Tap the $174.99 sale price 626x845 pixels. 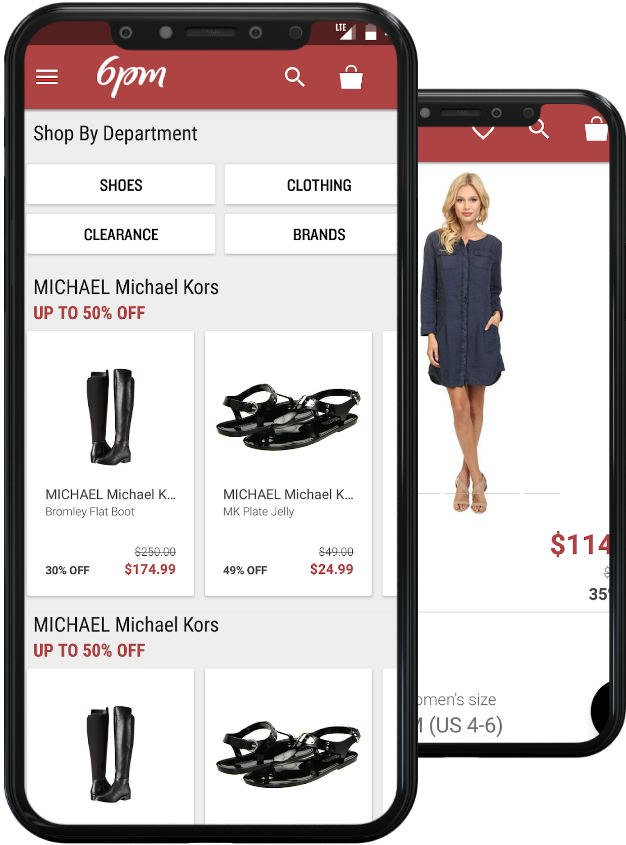[150, 569]
